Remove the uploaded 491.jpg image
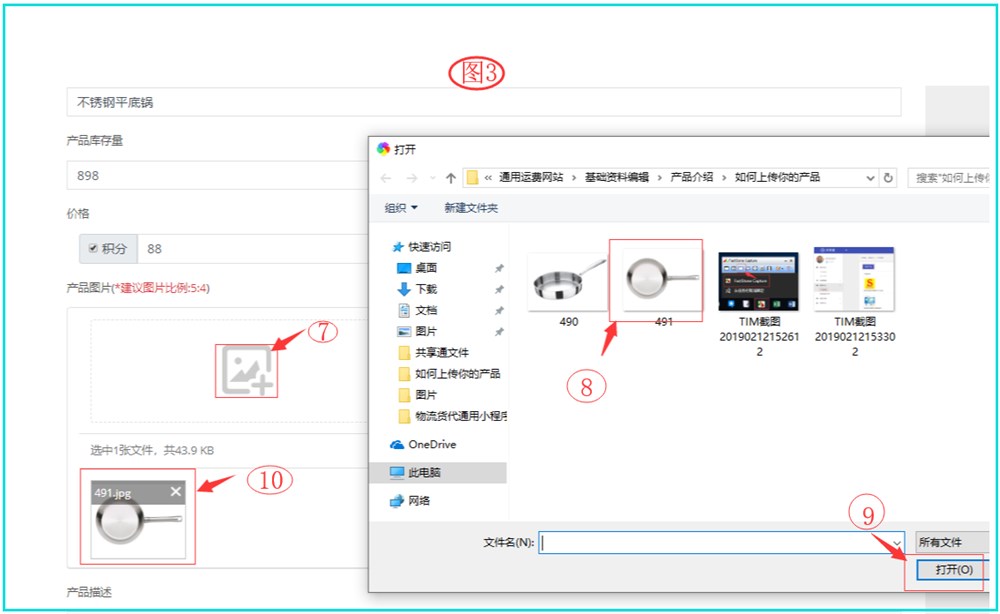This screenshot has width=1000, height=614. [x=176, y=491]
